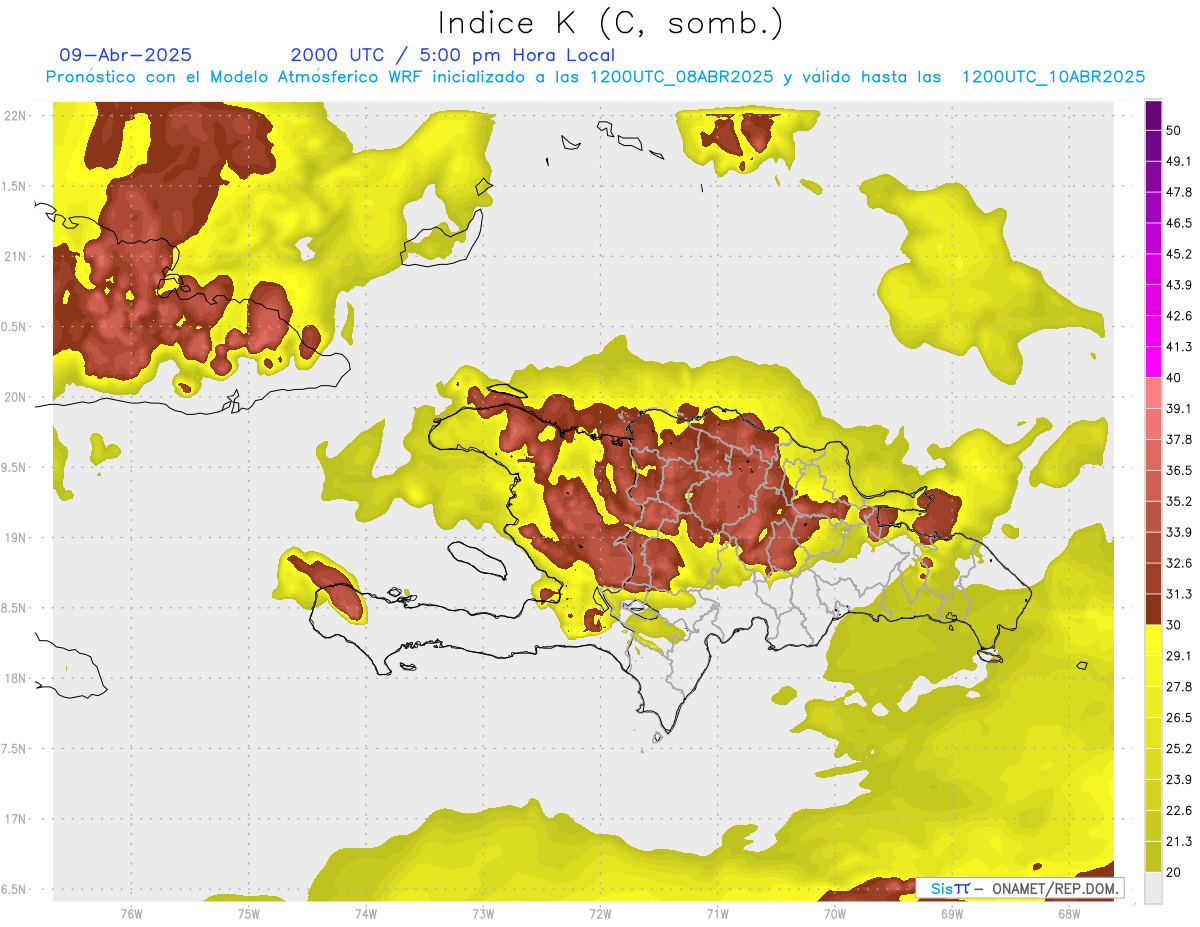Select the magenta colorbar swatch between 40 and 41.3

(1154, 362)
